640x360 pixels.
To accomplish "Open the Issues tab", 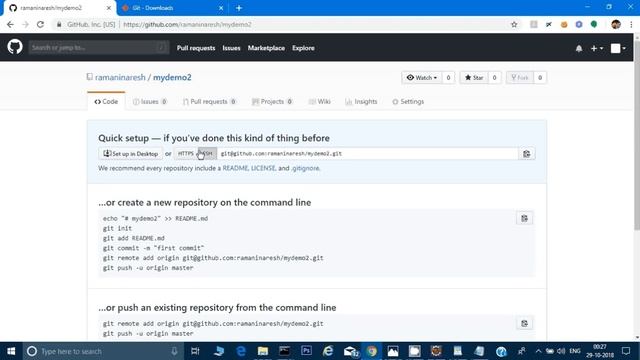I will pyautogui.click(x=150, y=102).
